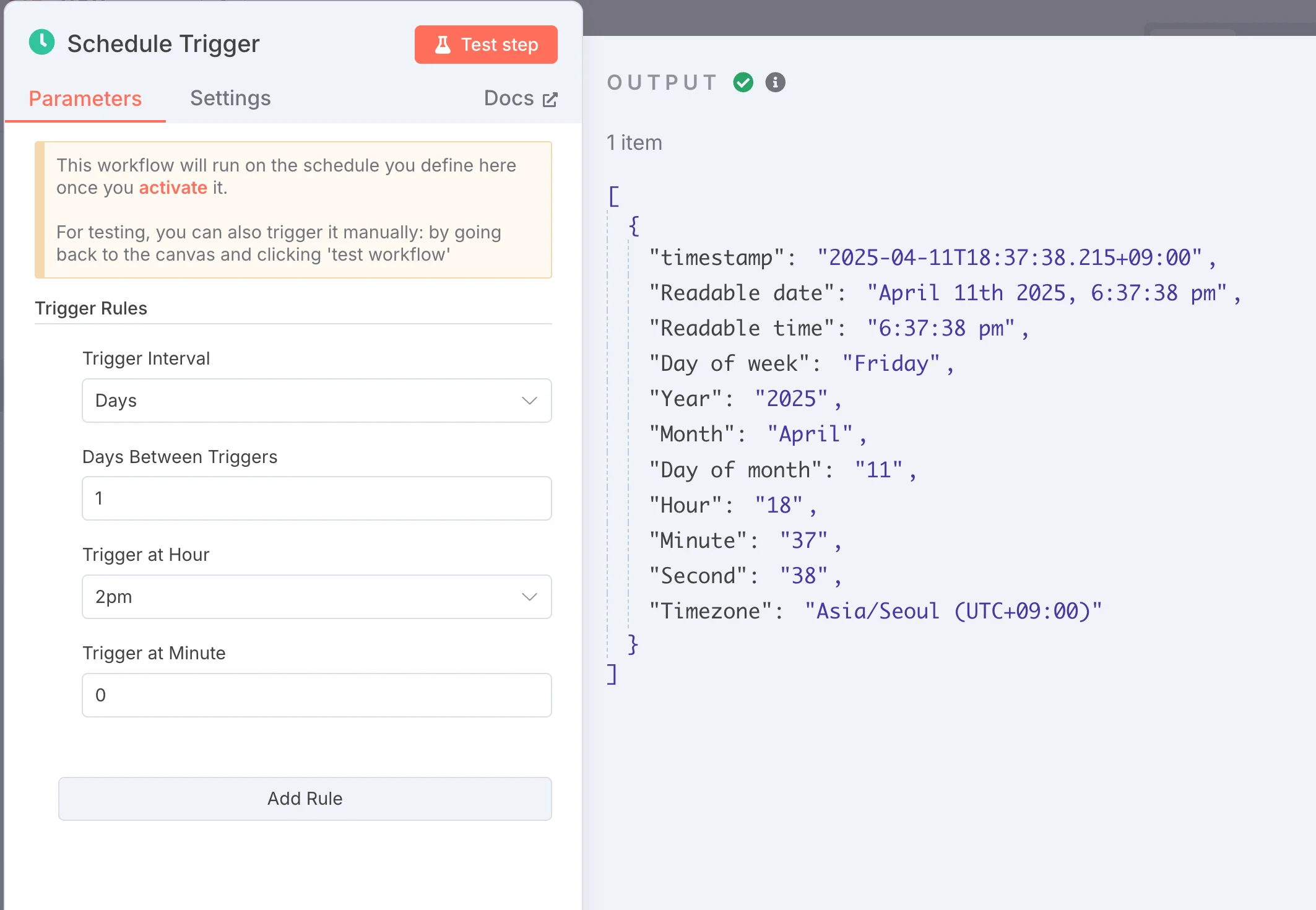Viewport: 1316px width, 910px height.
Task: Click the green success checkmark near OUTPUT
Action: click(743, 82)
